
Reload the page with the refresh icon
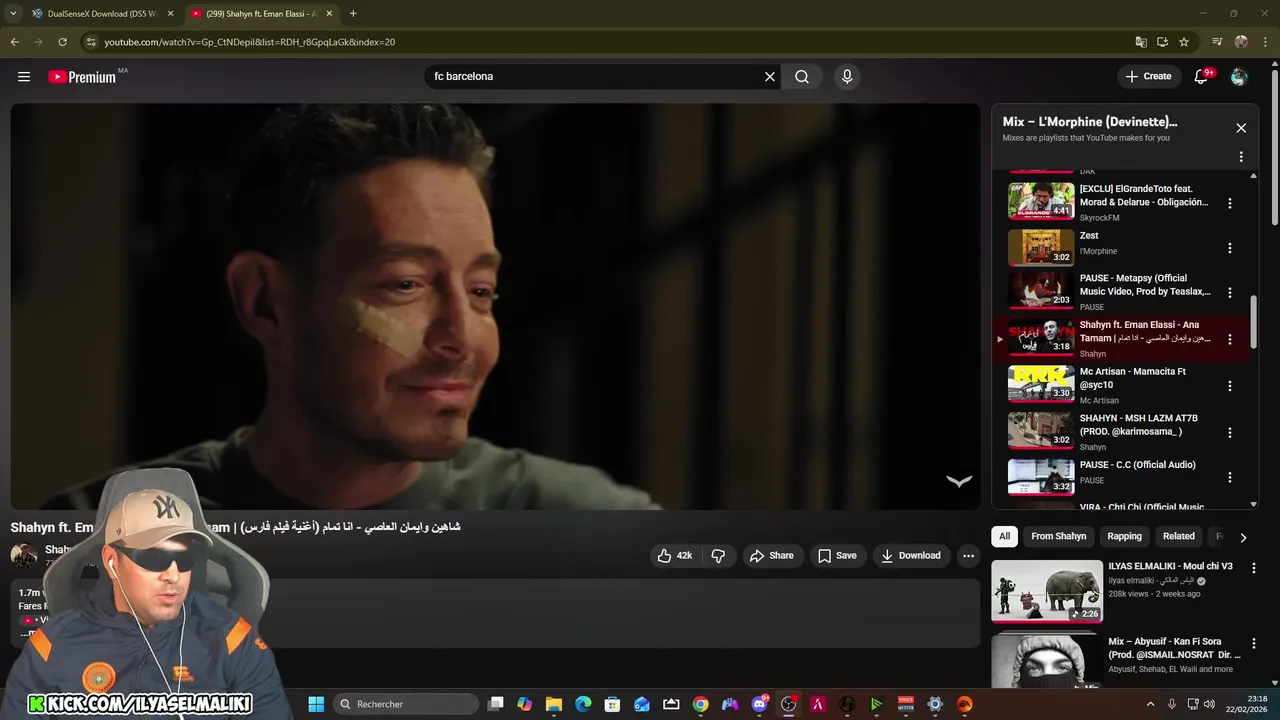click(x=62, y=42)
